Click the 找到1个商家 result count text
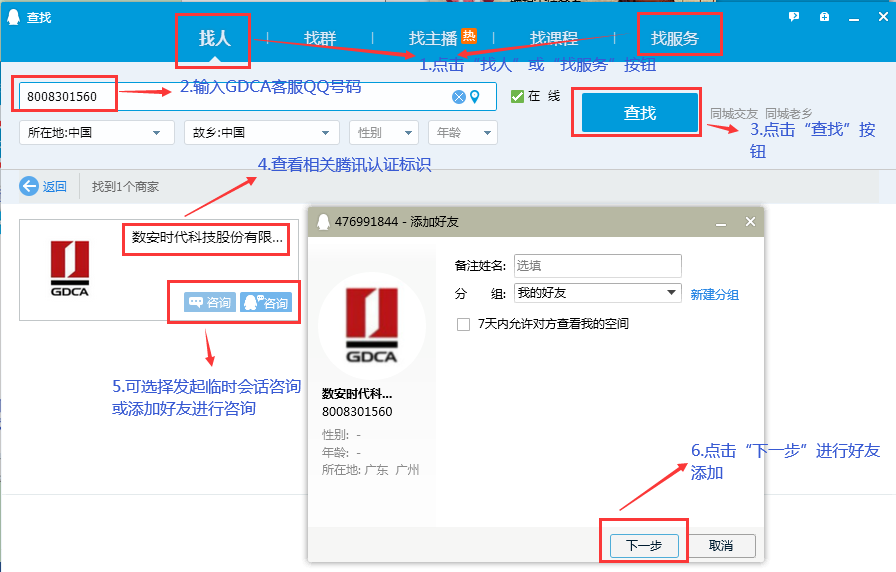 tap(125, 187)
